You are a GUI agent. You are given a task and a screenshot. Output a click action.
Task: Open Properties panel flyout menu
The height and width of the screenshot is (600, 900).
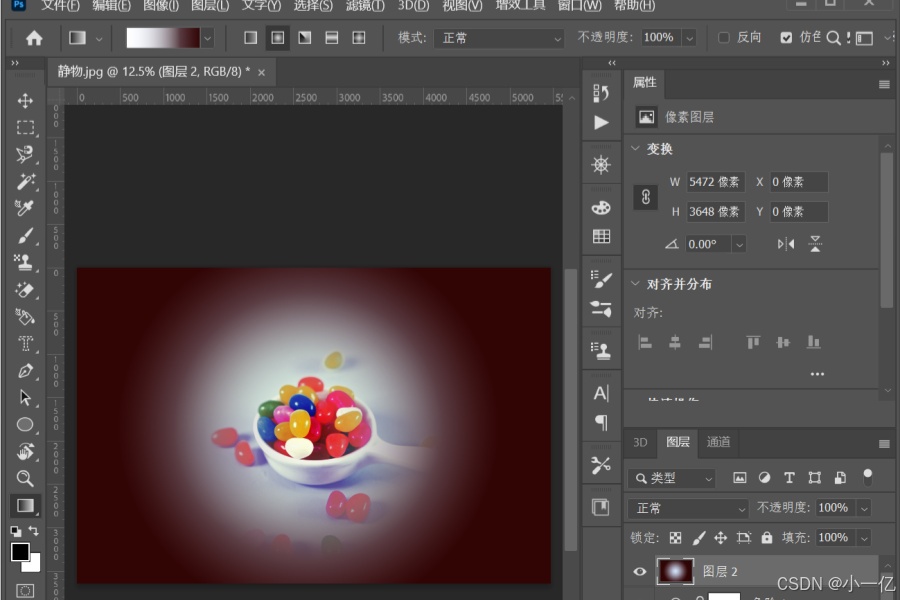coord(884,84)
